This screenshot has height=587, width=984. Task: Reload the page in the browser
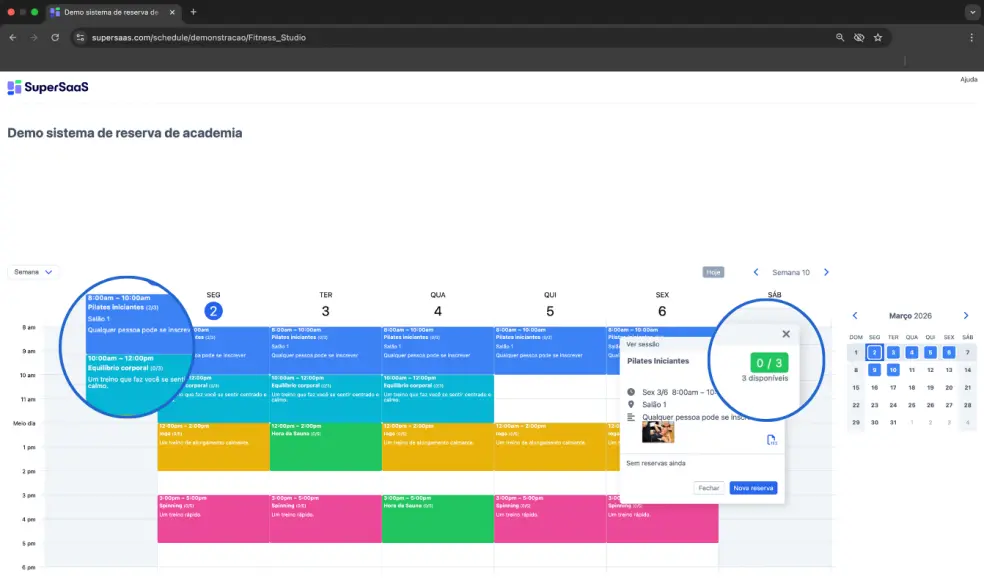point(55,37)
